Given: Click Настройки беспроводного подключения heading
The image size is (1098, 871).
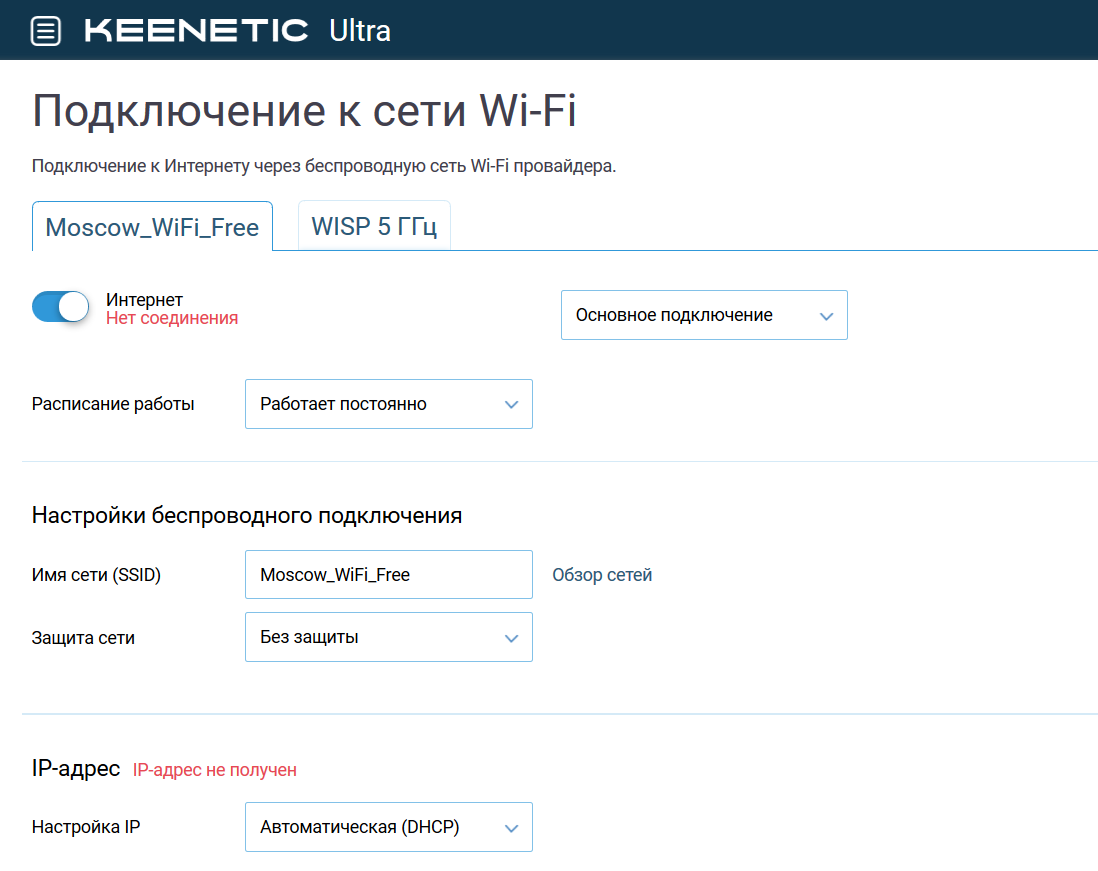Looking at the screenshot, I should click(x=246, y=516).
